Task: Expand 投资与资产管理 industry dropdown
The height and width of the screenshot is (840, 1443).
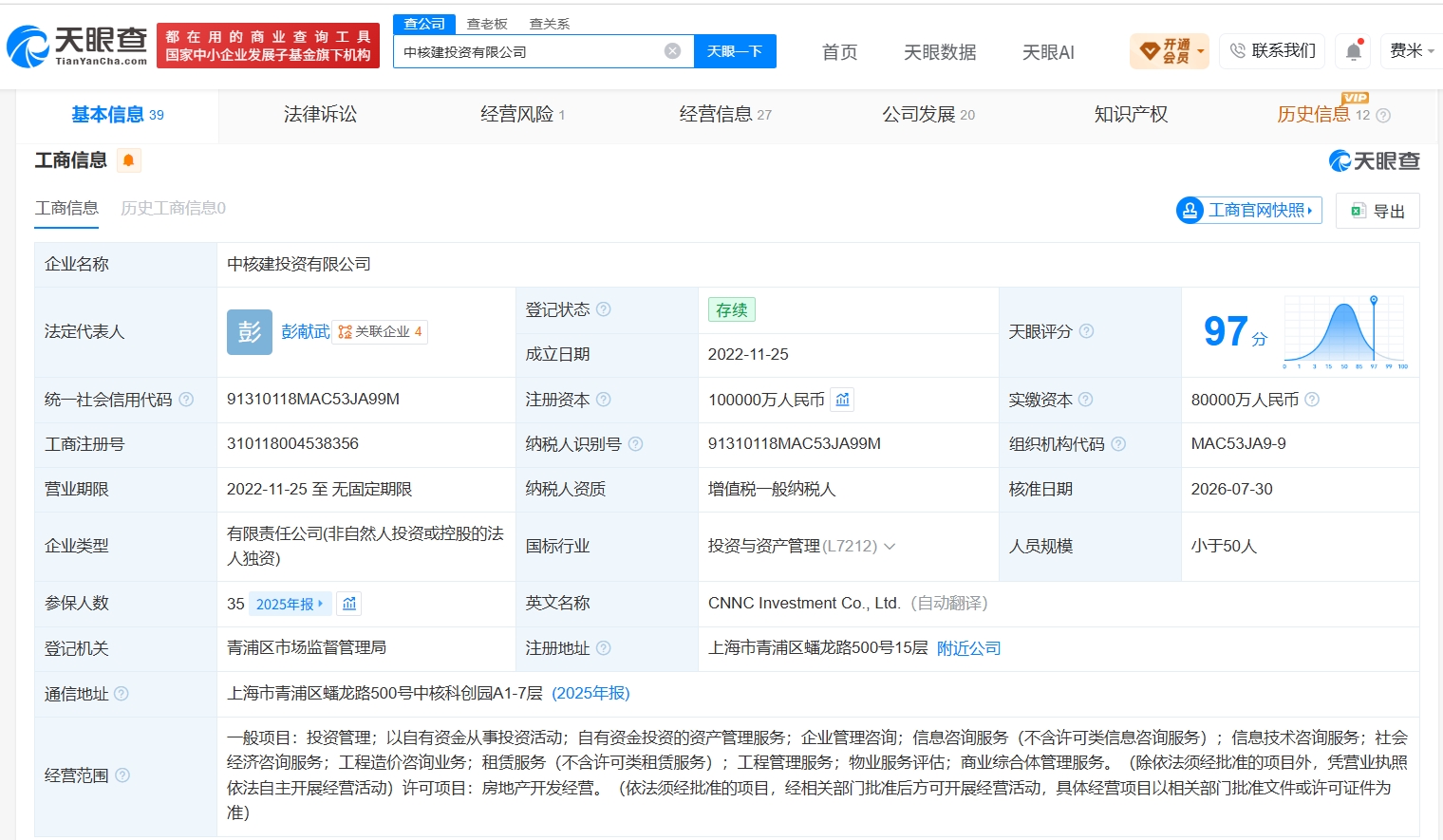Action: click(890, 547)
